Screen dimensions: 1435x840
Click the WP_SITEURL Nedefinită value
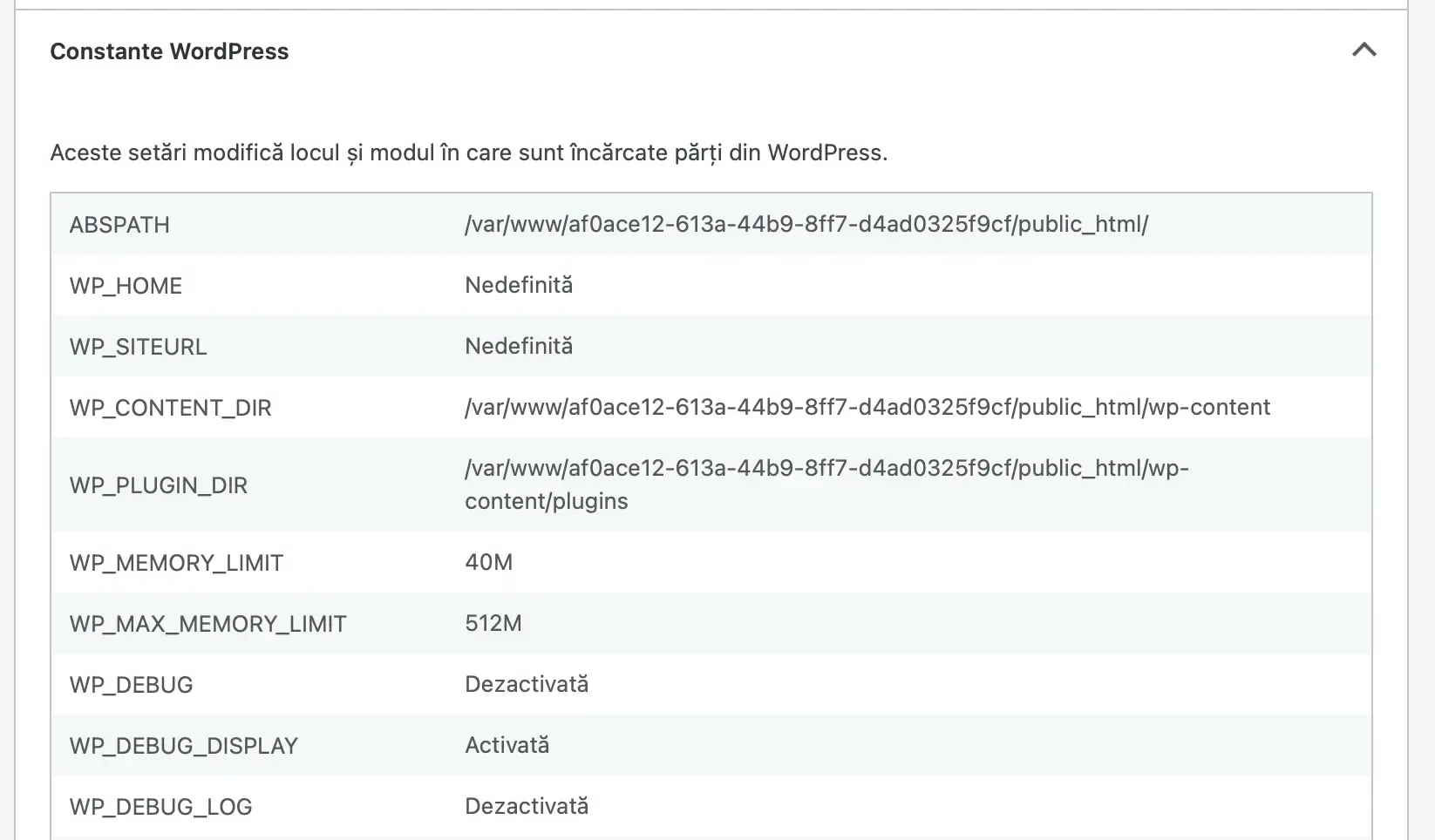click(519, 346)
